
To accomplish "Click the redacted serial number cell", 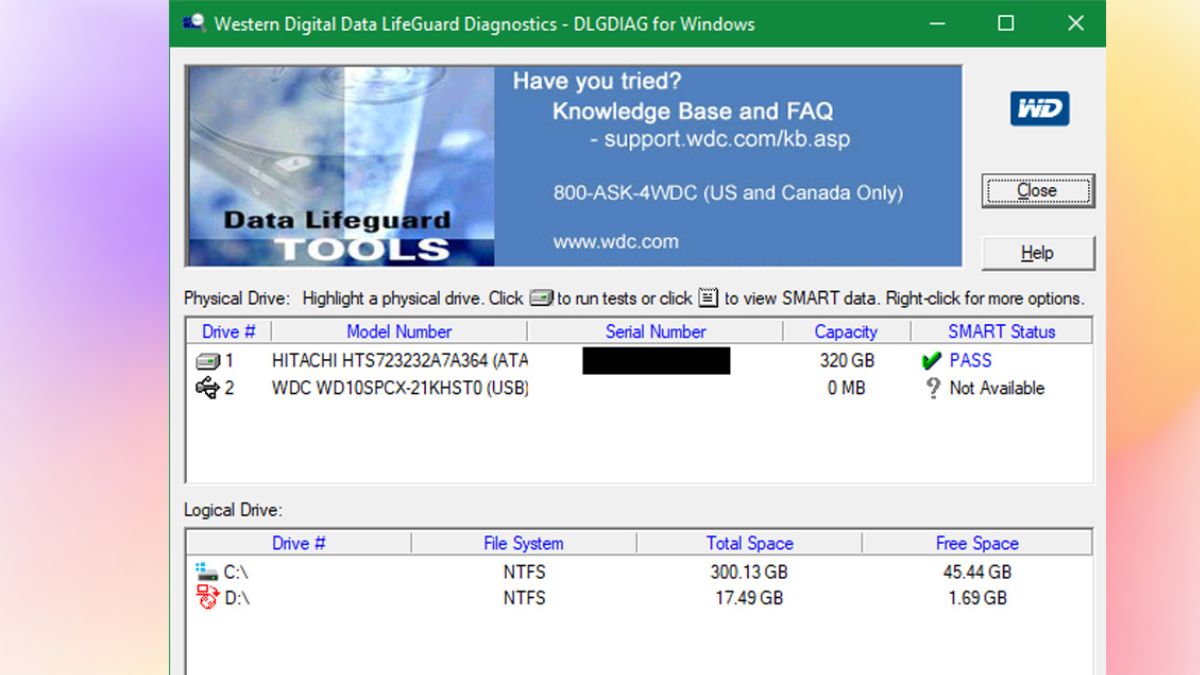I will pyautogui.click(x=656, y=361).
